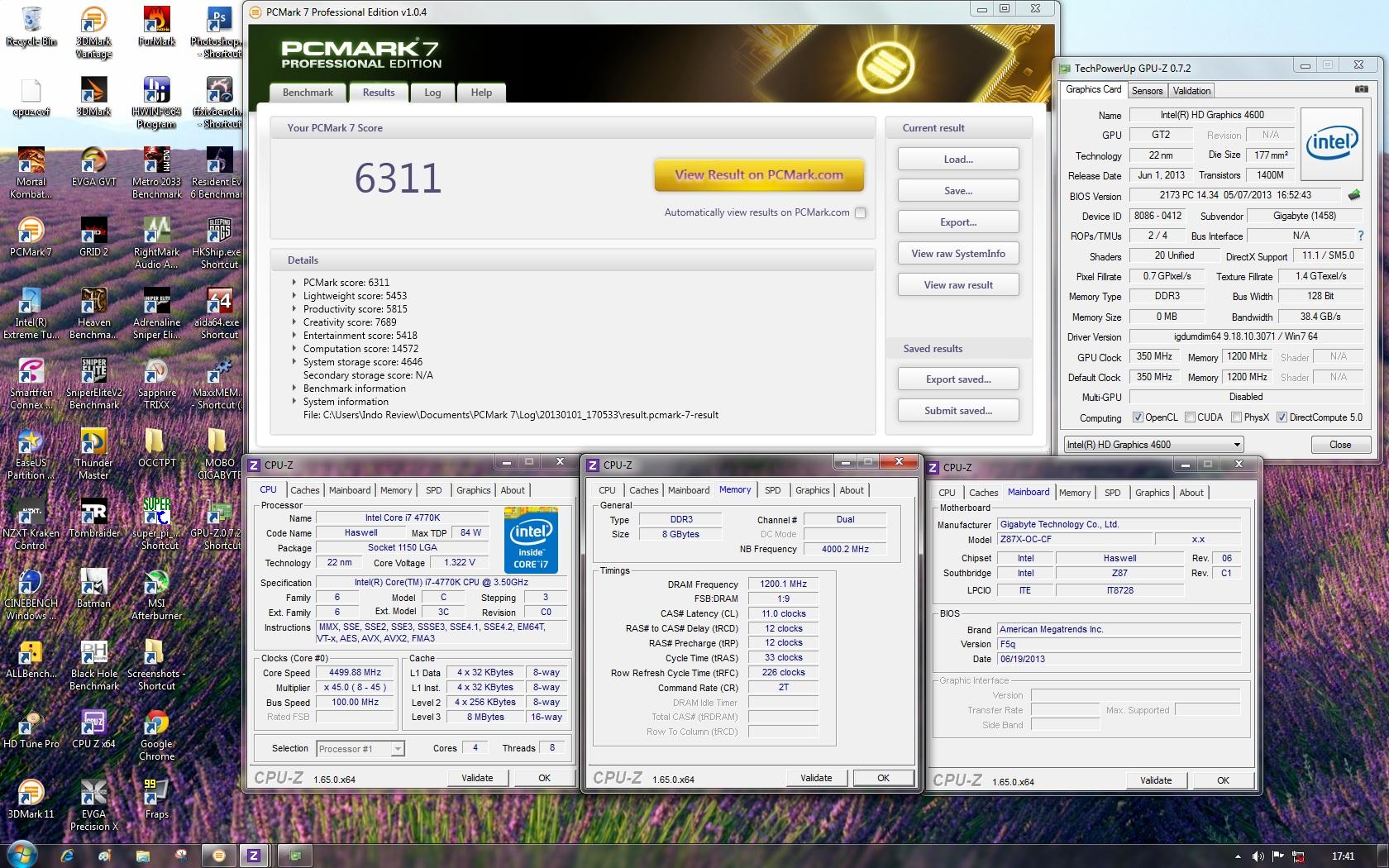Screen dimensions: 1389x868
Task: Open the Thunder Master desktop icon
Action: 93,454
